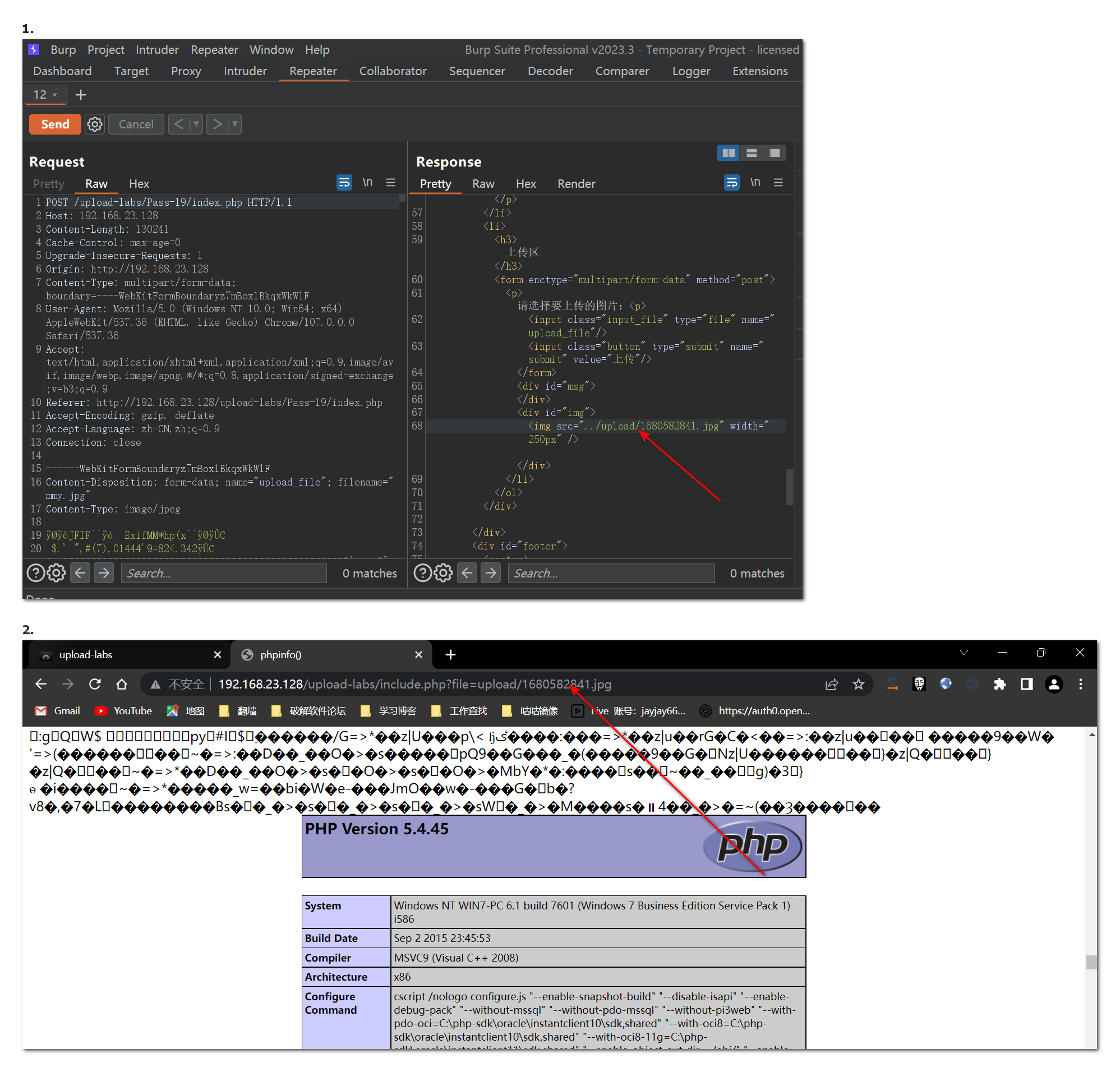
Task: Bookmark page with star icon
Action: [x=858, y=683]
